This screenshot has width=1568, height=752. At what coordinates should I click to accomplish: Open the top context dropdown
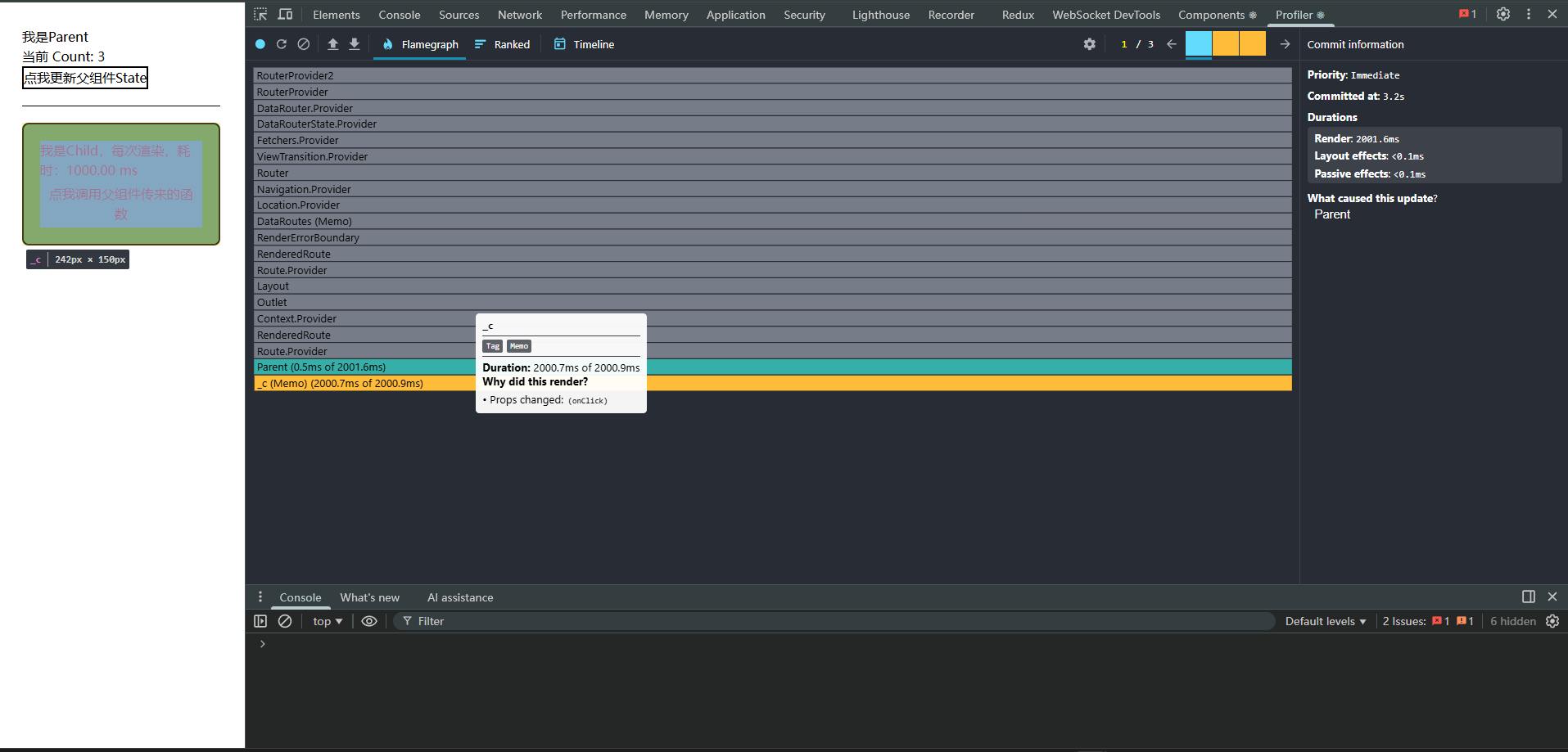pyautogui.click(x=327, y=621)
